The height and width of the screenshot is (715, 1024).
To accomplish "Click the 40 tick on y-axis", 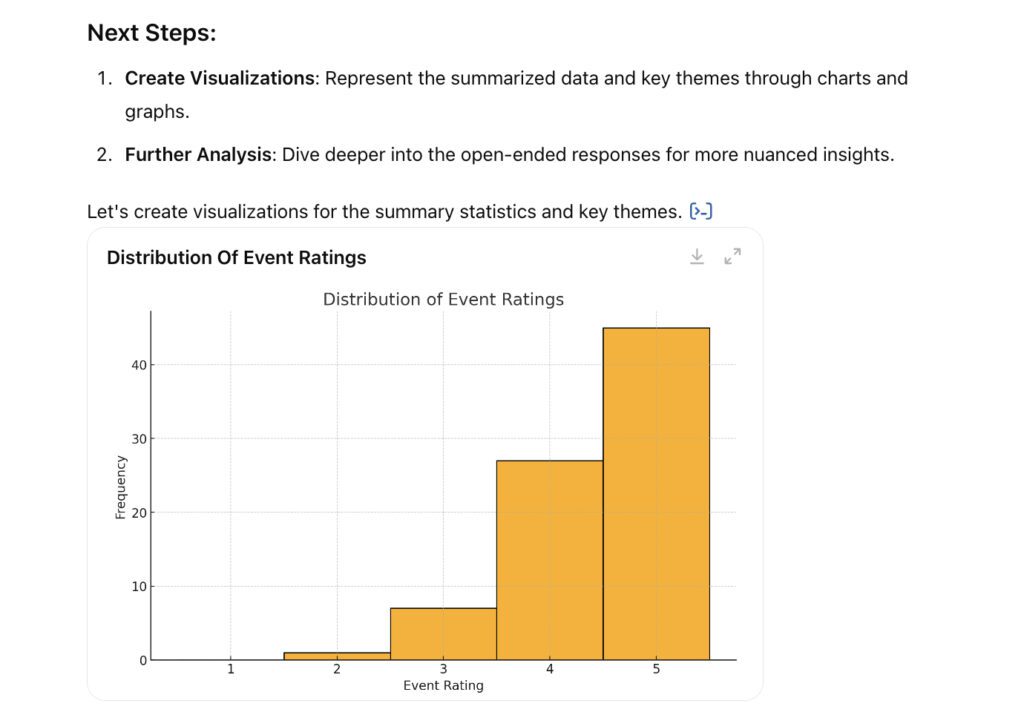I will click(139, 365).
